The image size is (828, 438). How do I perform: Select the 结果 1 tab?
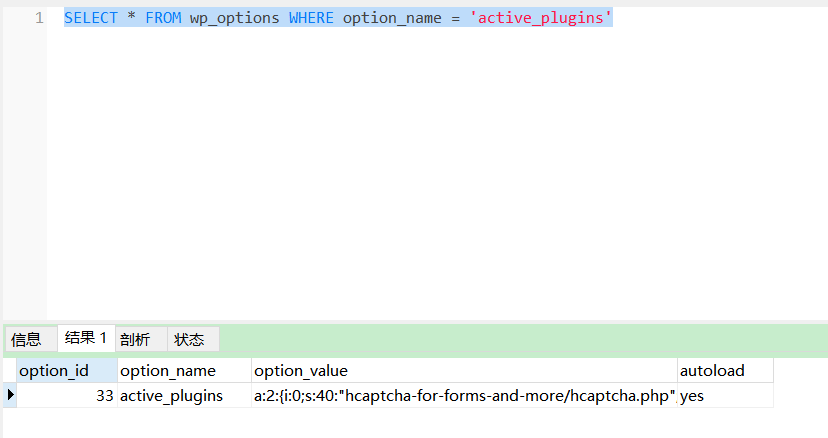(86, 338)
